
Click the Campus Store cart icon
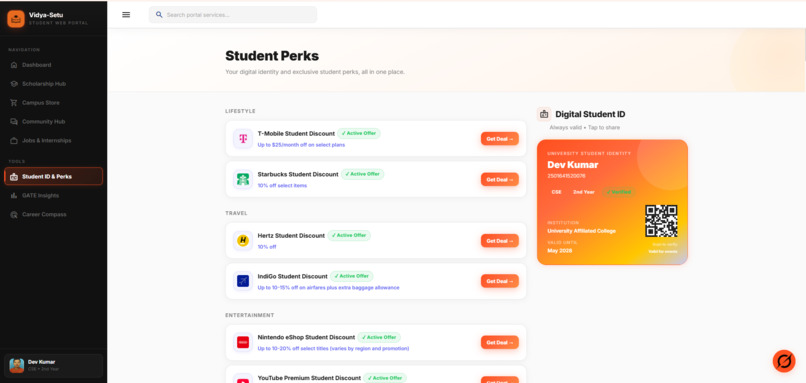(14, 103)
